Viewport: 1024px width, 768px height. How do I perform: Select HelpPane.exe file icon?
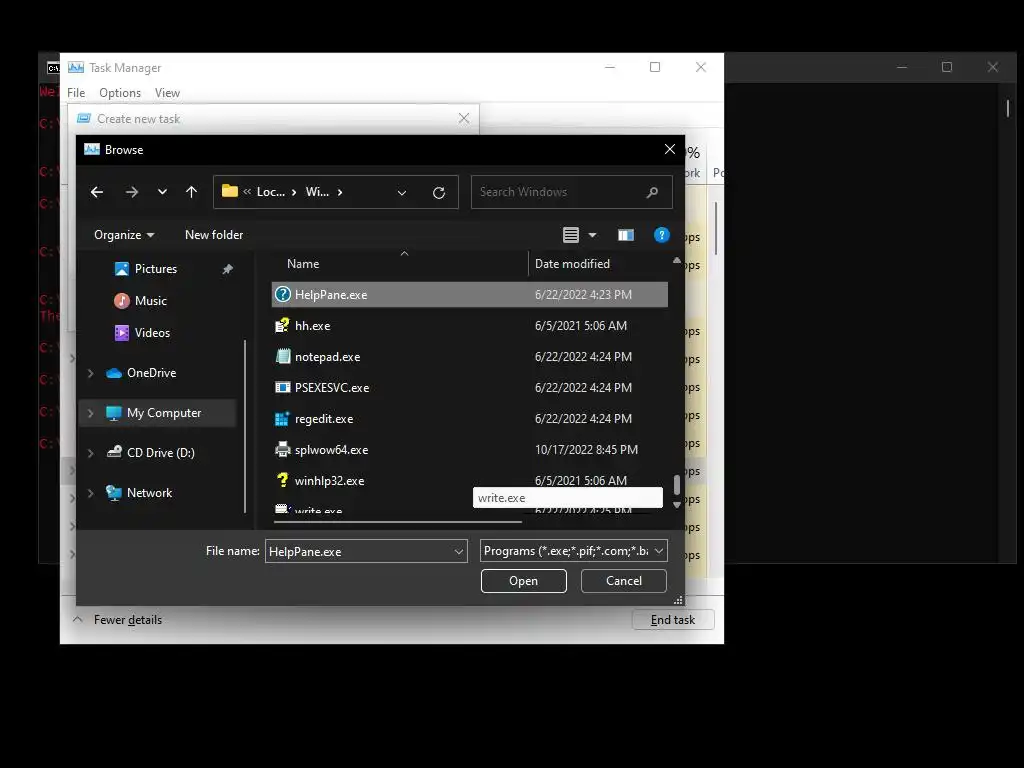coord(282,295)
